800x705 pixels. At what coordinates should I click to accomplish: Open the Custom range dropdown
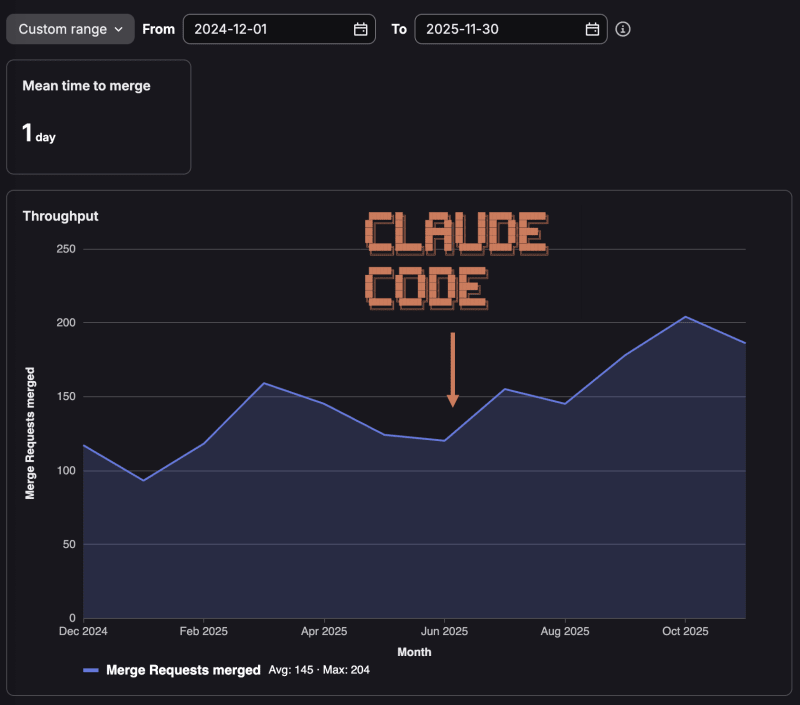click(70, 29)
